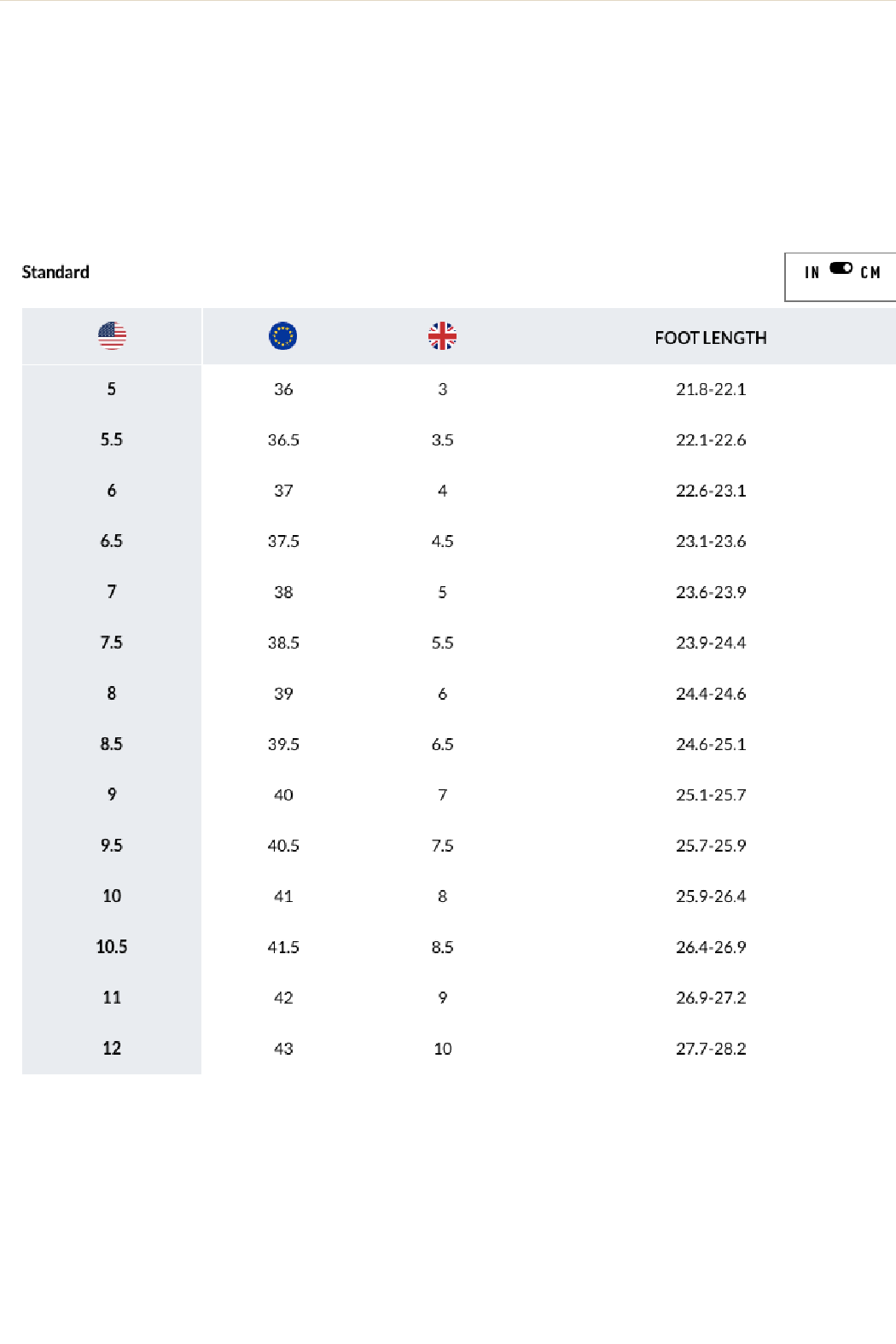Select US size 10.5 cell

point(112,946)
